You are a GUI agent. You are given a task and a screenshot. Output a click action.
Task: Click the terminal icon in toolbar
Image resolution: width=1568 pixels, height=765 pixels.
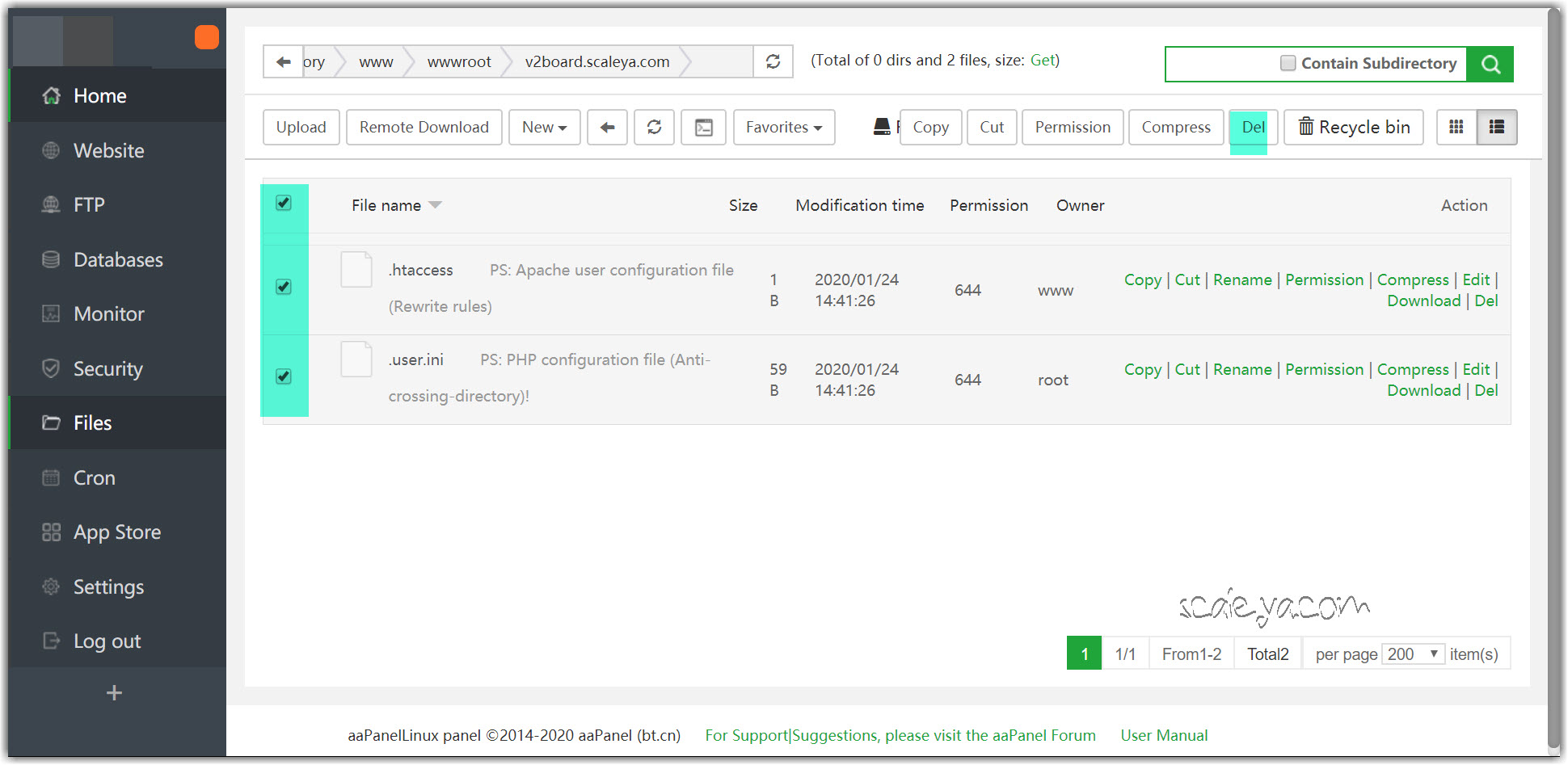703,128
